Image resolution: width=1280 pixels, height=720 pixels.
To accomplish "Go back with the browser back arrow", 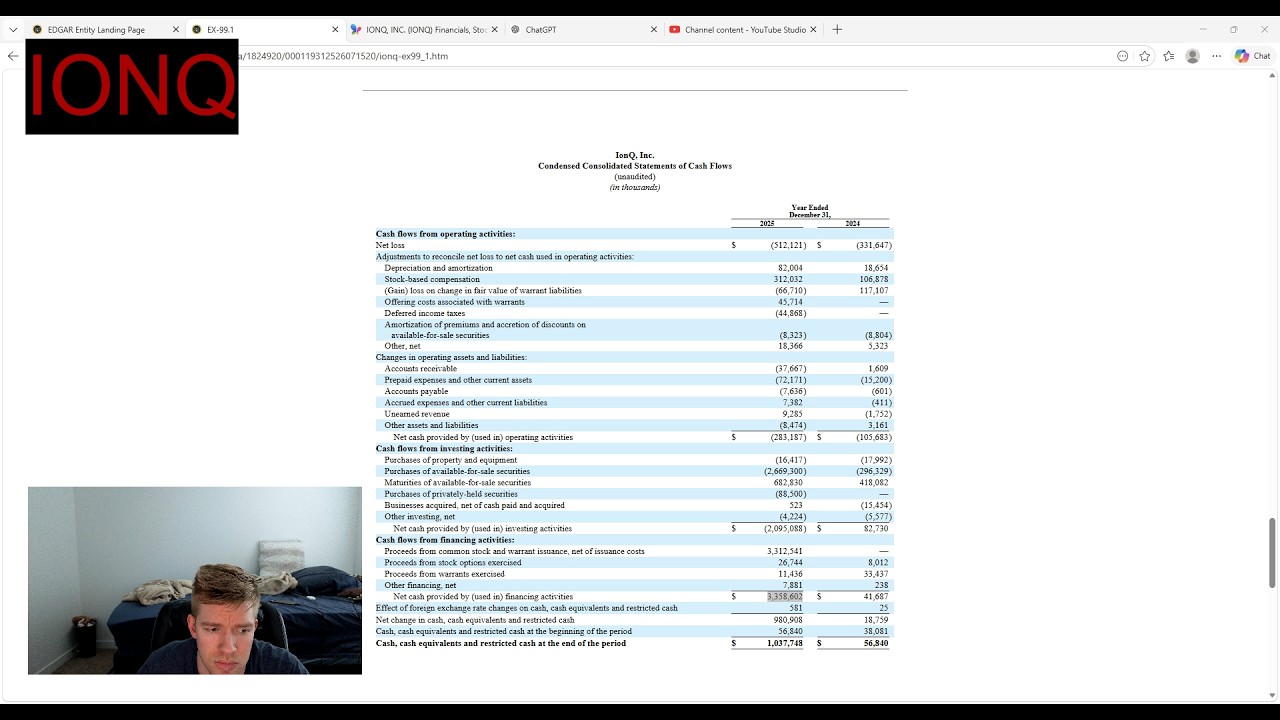I will point(13,56).
